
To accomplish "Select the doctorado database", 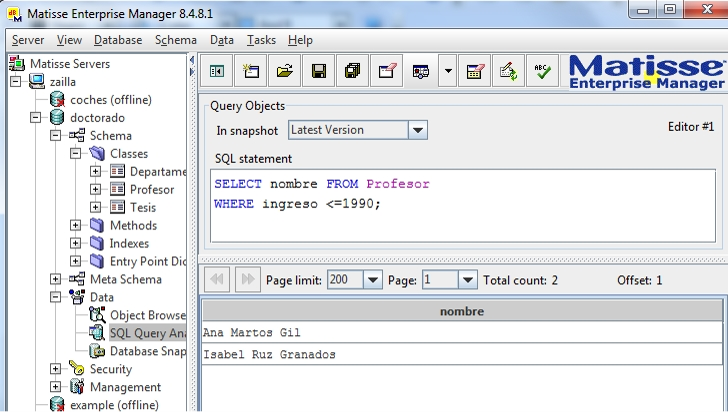I will 97,118.
